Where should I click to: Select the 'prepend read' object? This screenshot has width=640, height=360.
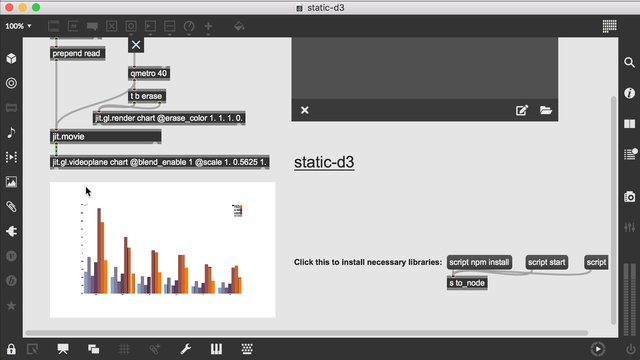coord(78,53)
